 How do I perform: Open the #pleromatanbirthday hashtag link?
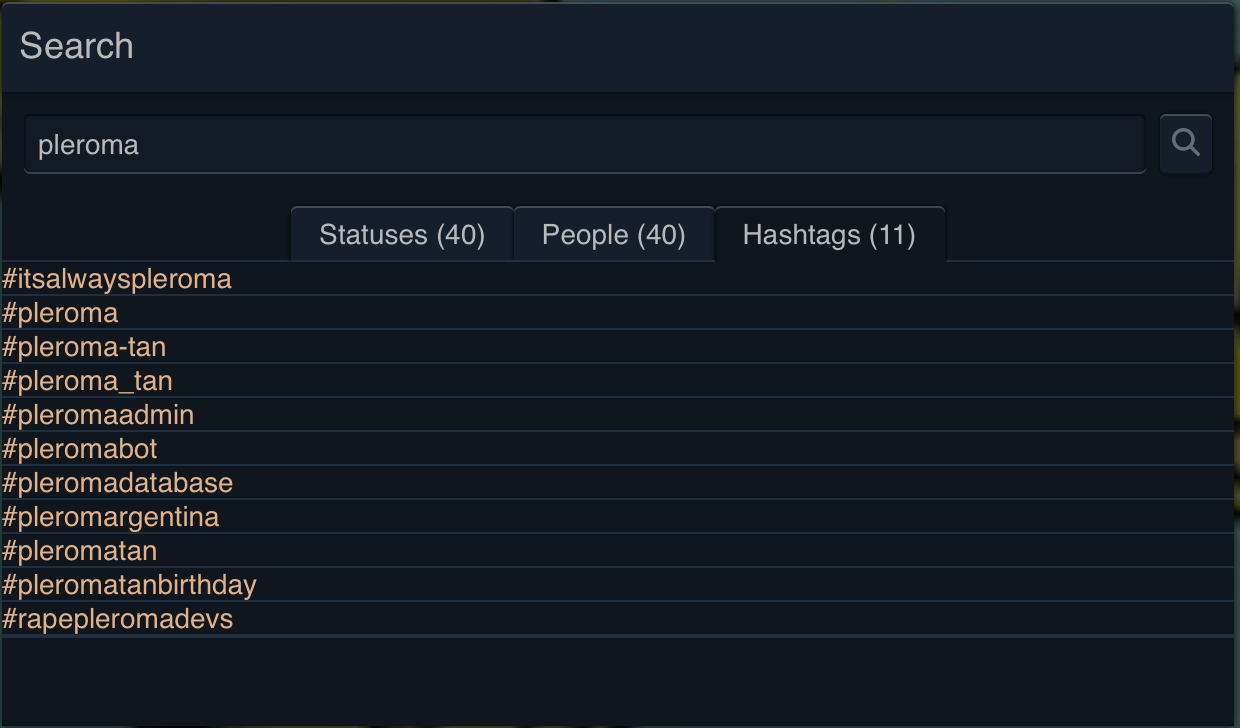coord(130,585)
